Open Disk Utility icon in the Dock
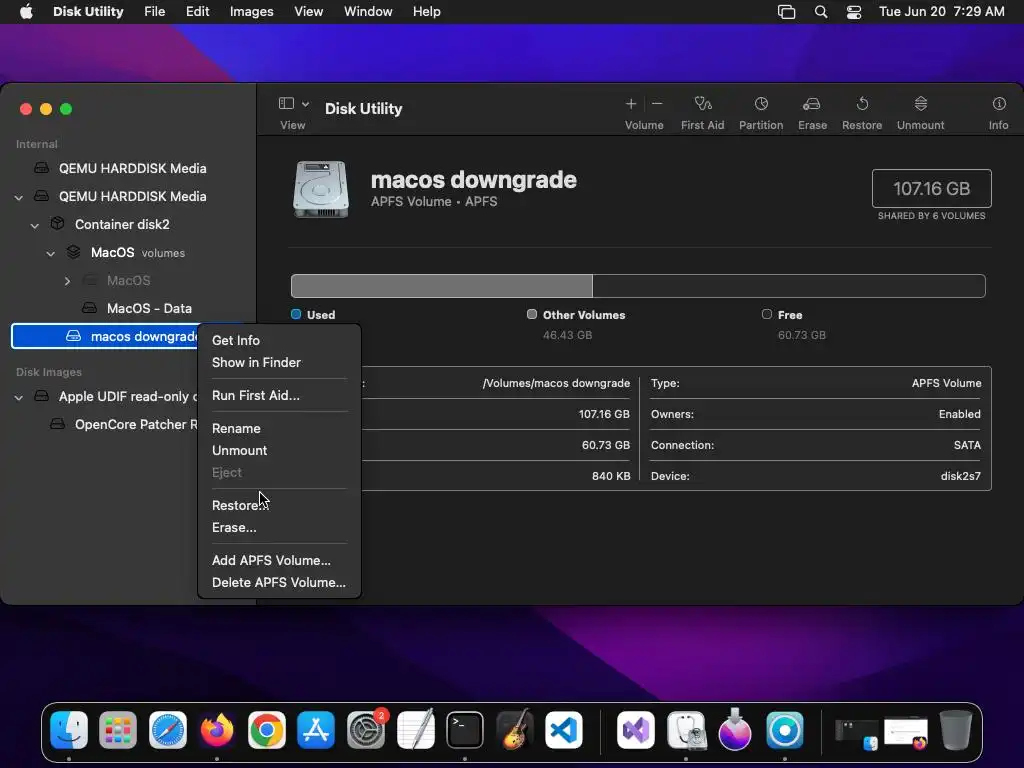The height and width of the screenshot is (768, 1024). [x=686, y=729]
